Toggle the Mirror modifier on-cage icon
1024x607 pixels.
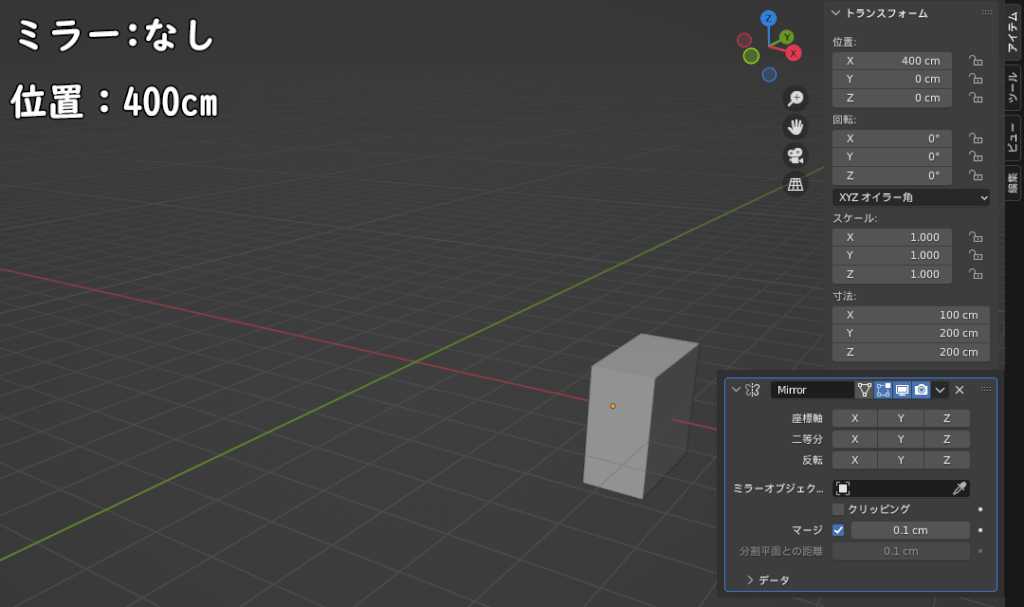tap(864, 390)
